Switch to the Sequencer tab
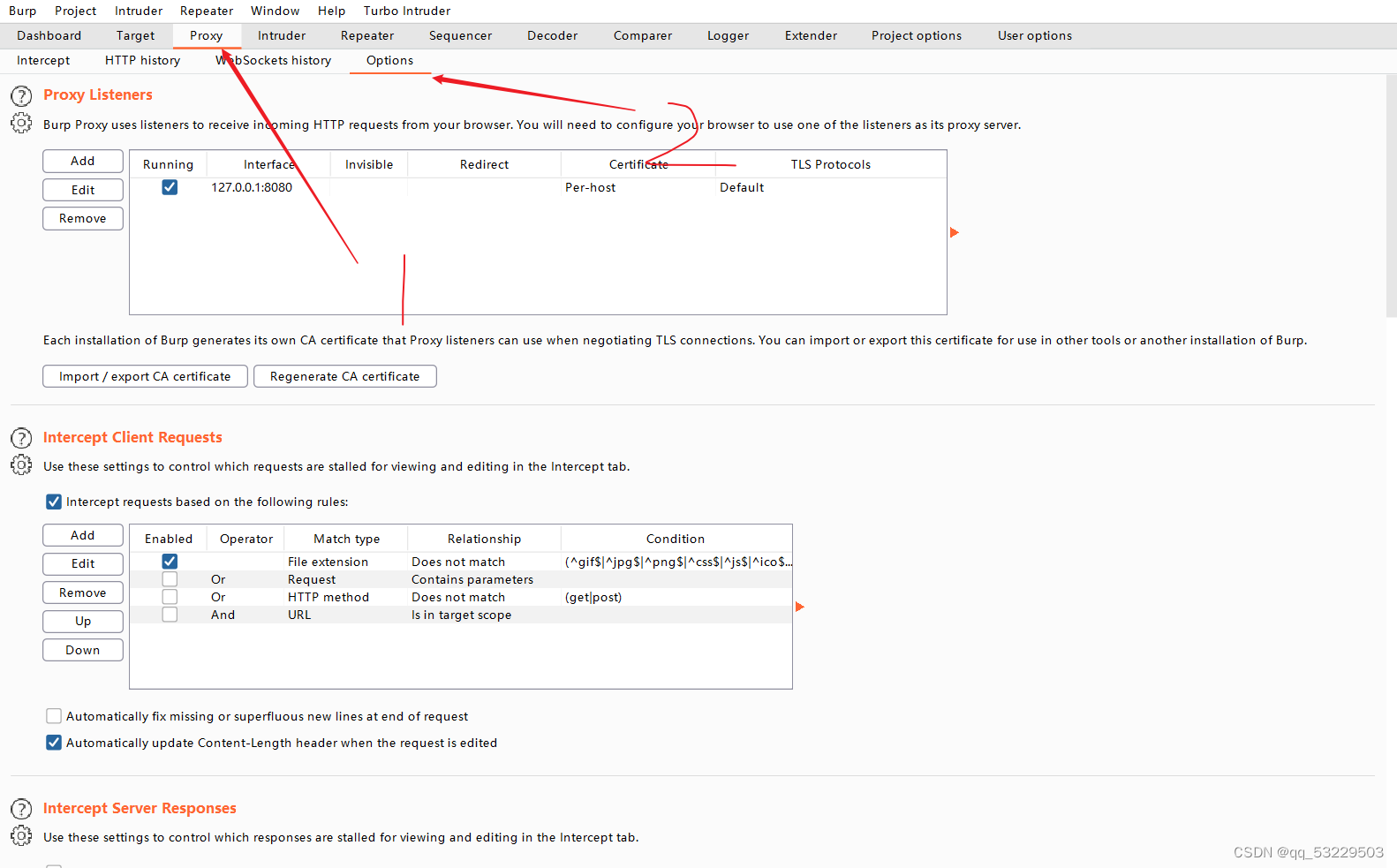The image size is (1397, 868). [460, 35]
